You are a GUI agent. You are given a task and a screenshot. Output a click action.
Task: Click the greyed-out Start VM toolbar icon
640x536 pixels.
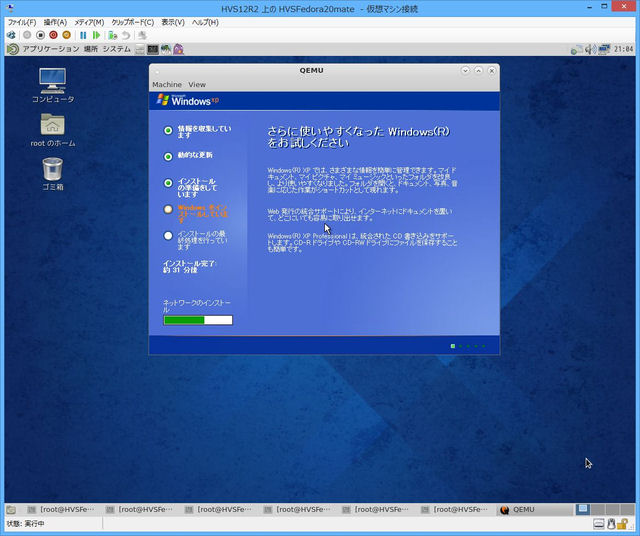click(x=27, y=35)
